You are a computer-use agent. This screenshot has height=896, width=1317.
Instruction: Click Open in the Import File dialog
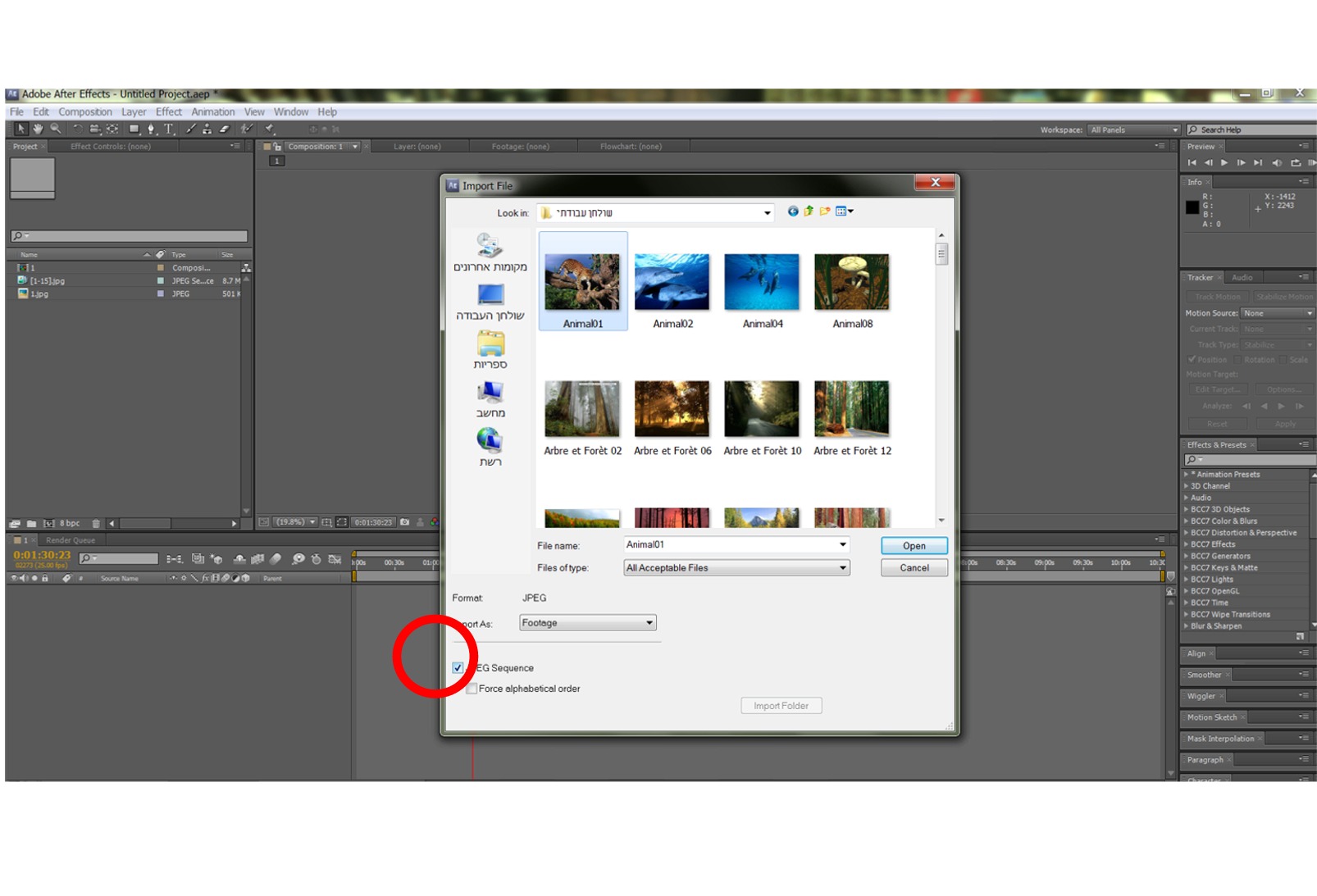pyautogui.click(x=914, y=546)
